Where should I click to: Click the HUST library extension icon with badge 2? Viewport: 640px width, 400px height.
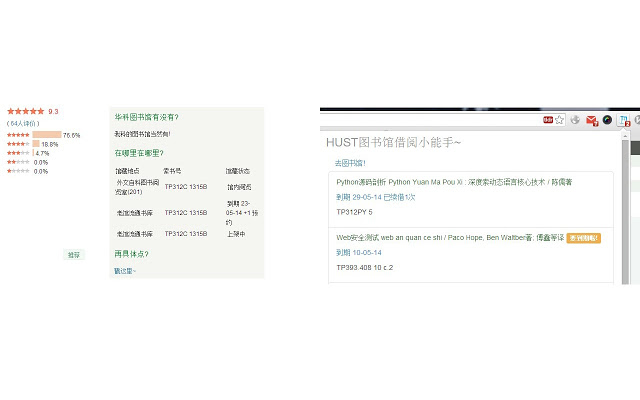pyautogui.click(x=624, y=120)
